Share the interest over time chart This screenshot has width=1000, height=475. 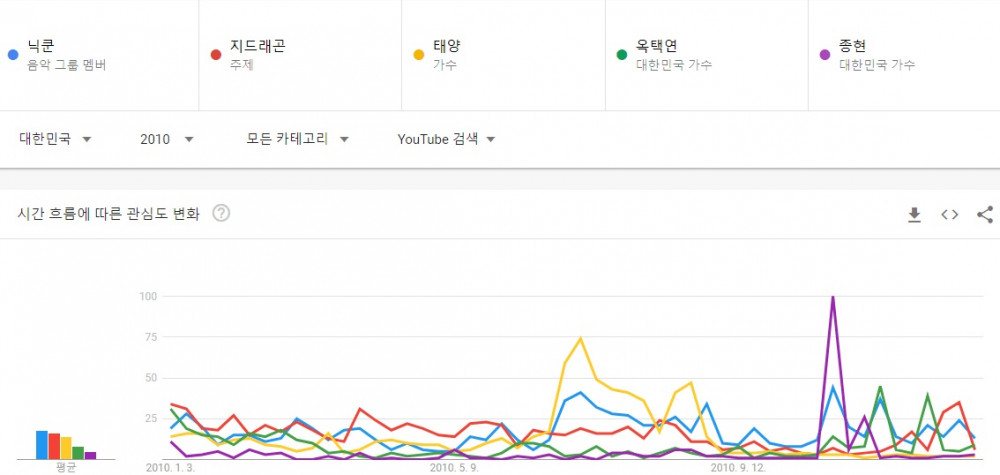[x=985, y=215]
